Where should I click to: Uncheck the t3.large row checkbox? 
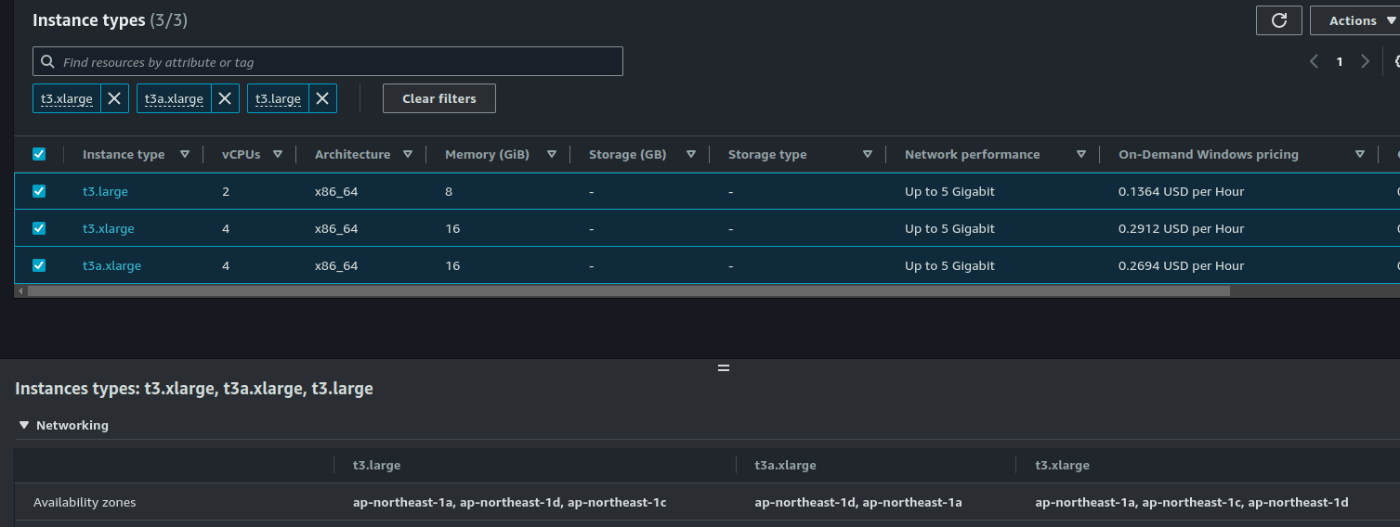pos(39,191)
